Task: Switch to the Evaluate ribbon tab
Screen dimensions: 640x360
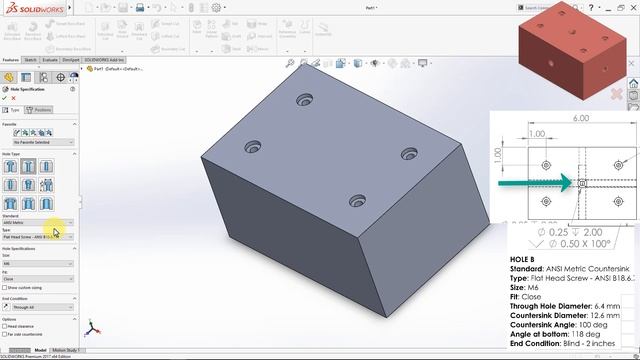Action: [x=50, y=60]
